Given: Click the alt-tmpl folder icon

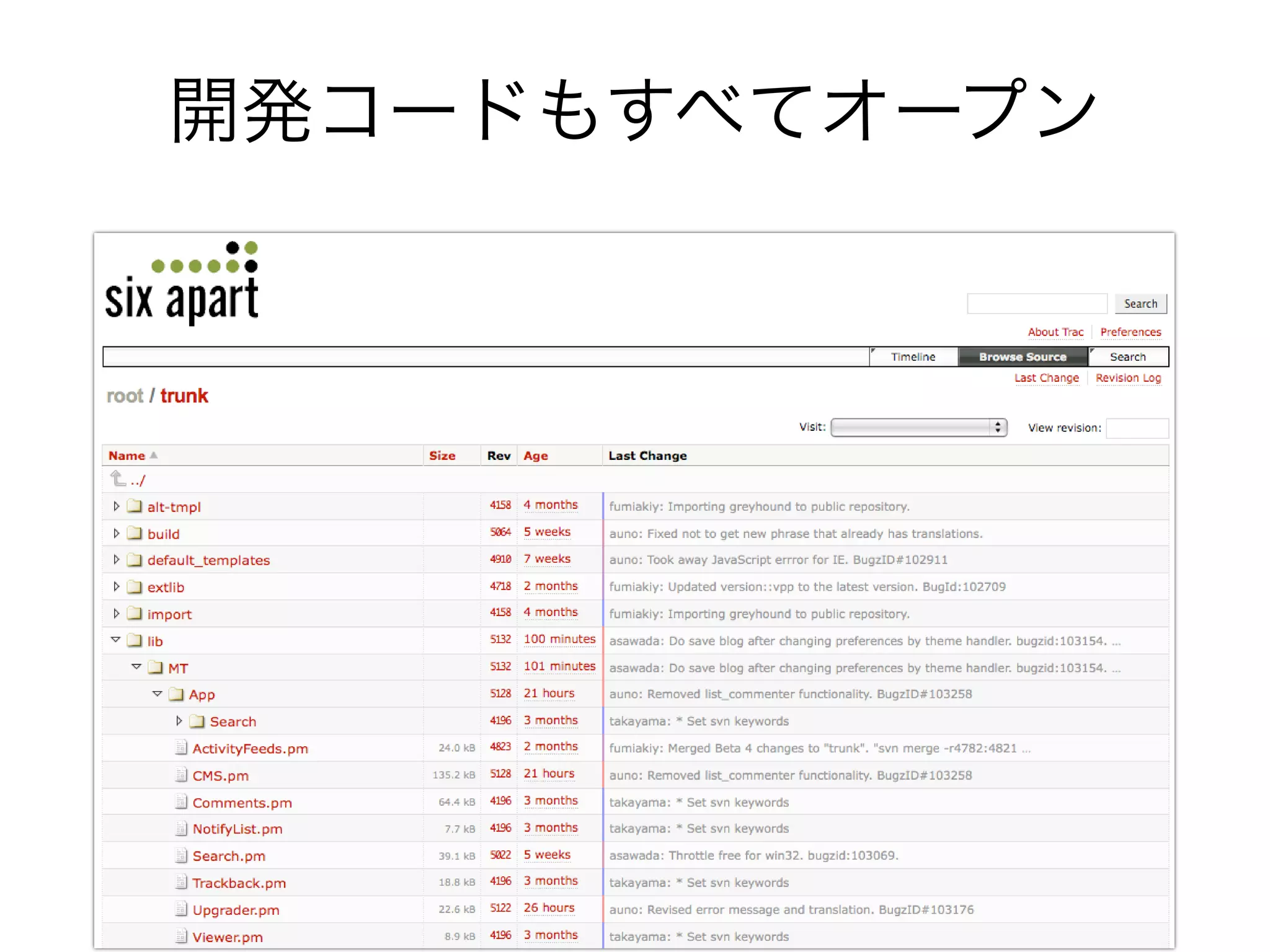Looking at the screenshot, I should pos(135,506).
